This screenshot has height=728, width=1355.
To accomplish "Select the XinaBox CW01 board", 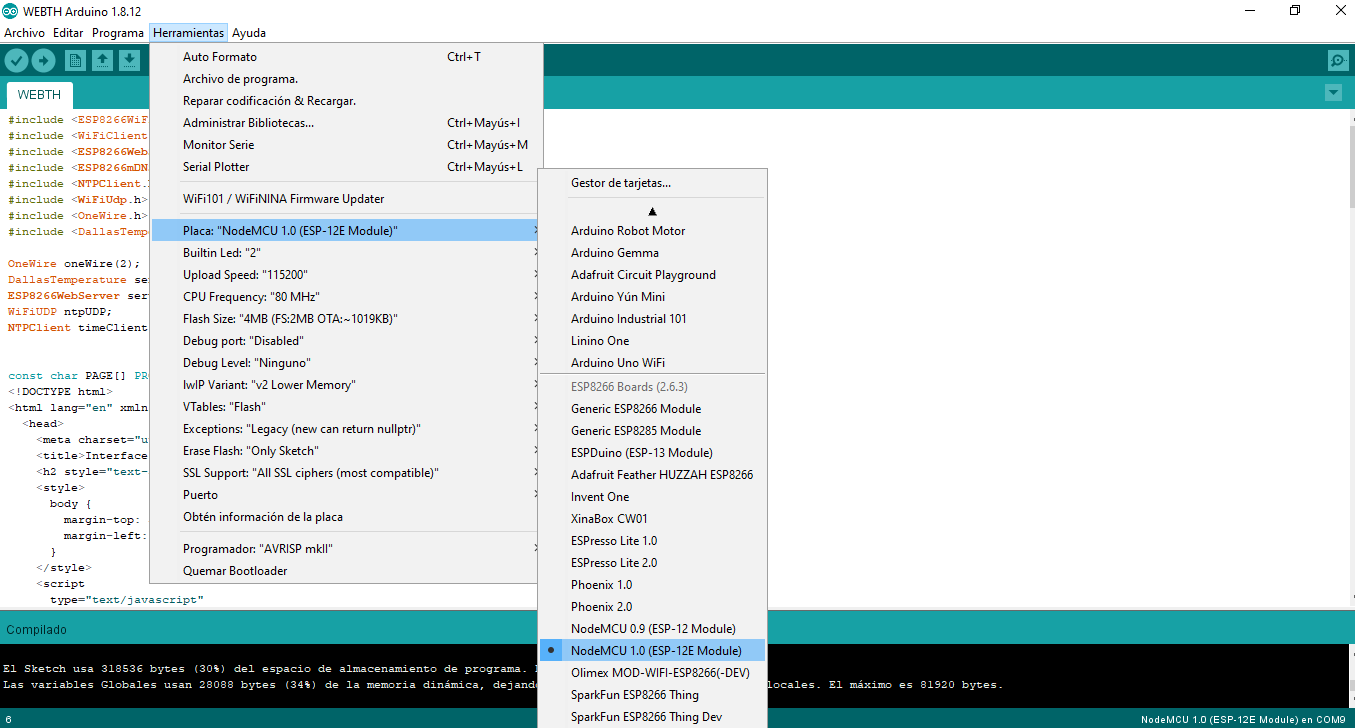I will pyautogui.click(x=652, y=519).
